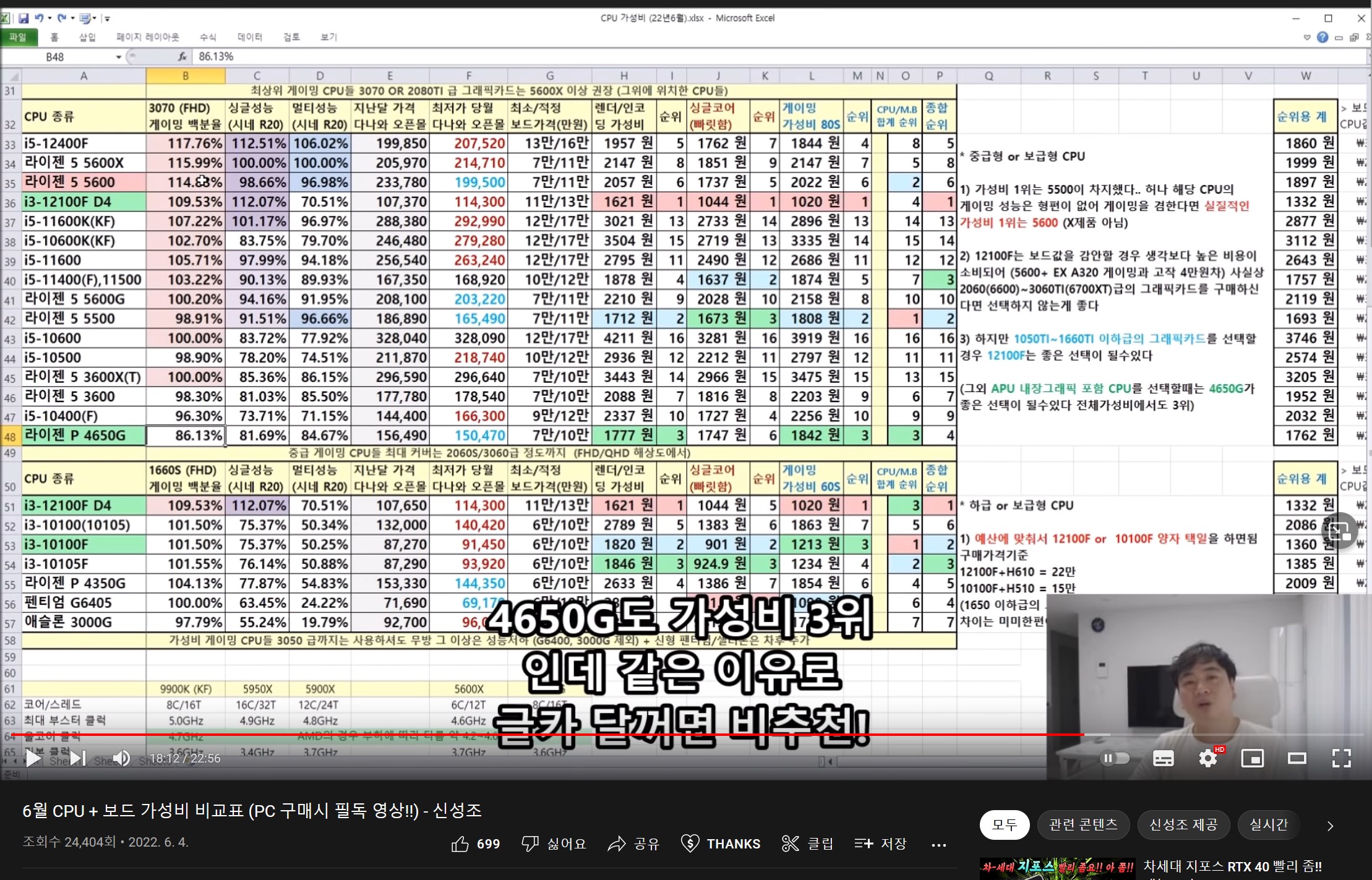Screen dimensions: 1372x880
Task: Toggle the autoplay switch
Action: tap(1115, 758)
